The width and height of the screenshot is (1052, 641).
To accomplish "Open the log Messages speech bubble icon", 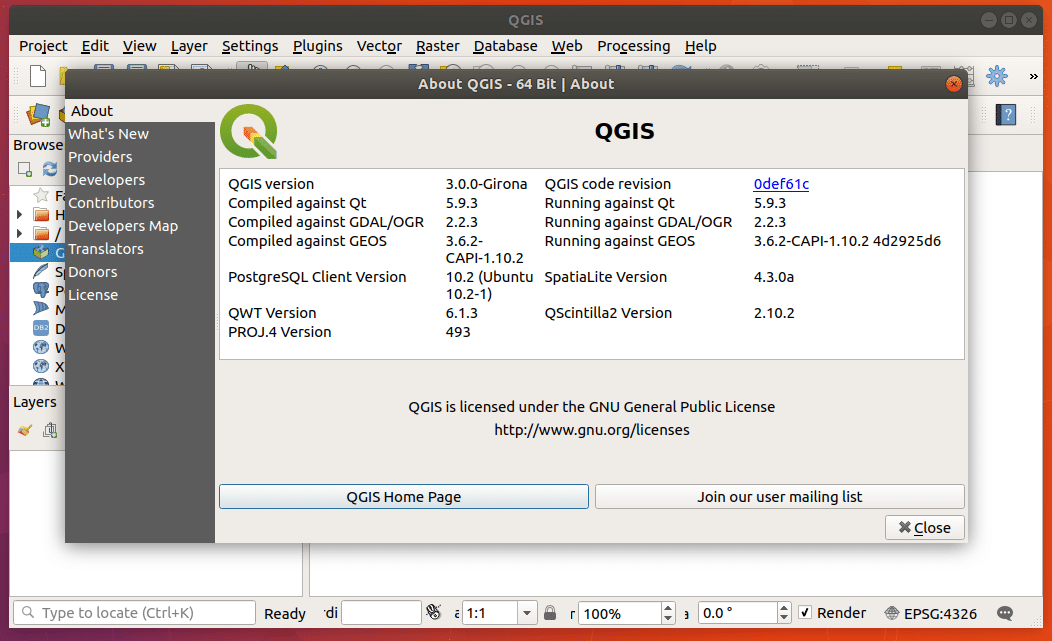I will point(1004,613).
